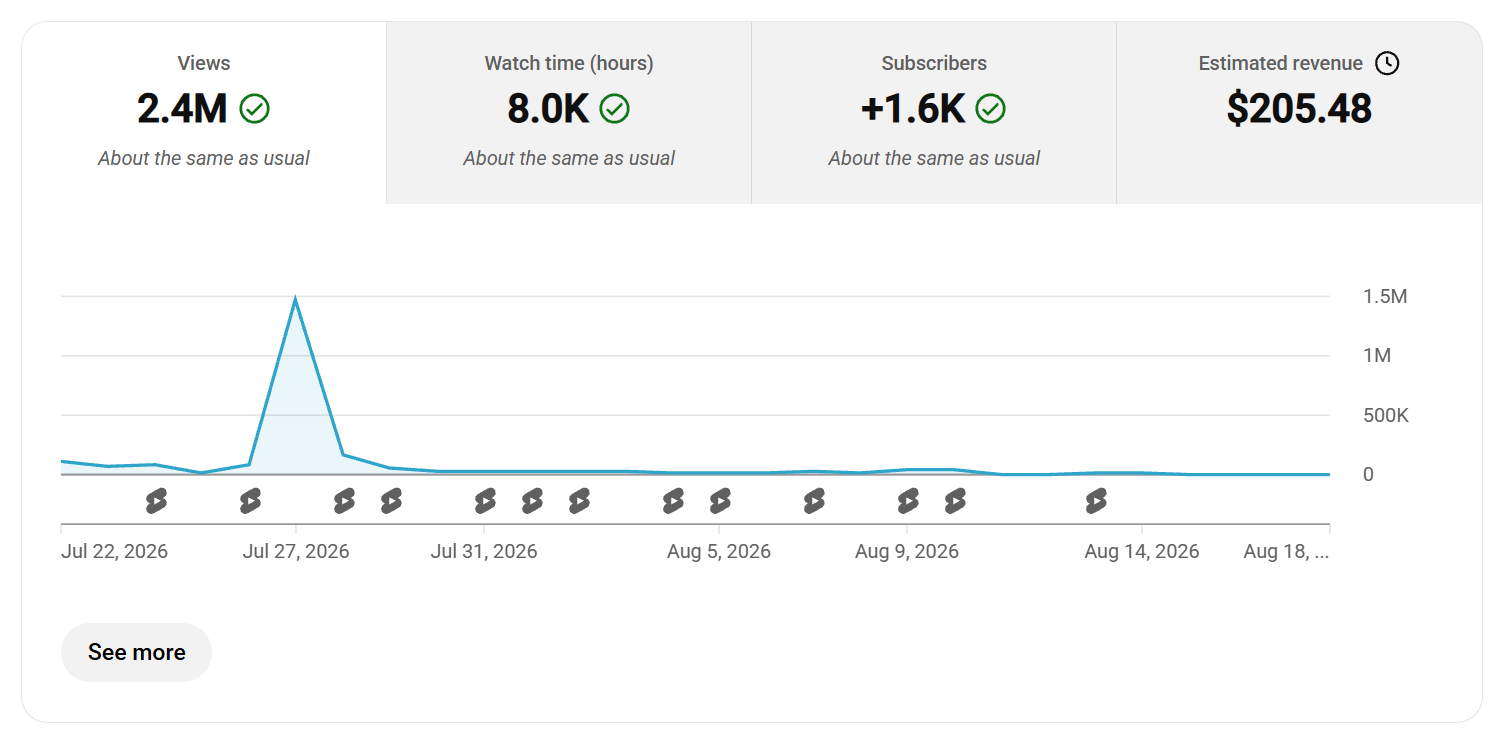Screen dimensions: 1501x741
Task: Click the 1.5M axis label
Action: 1385,297
